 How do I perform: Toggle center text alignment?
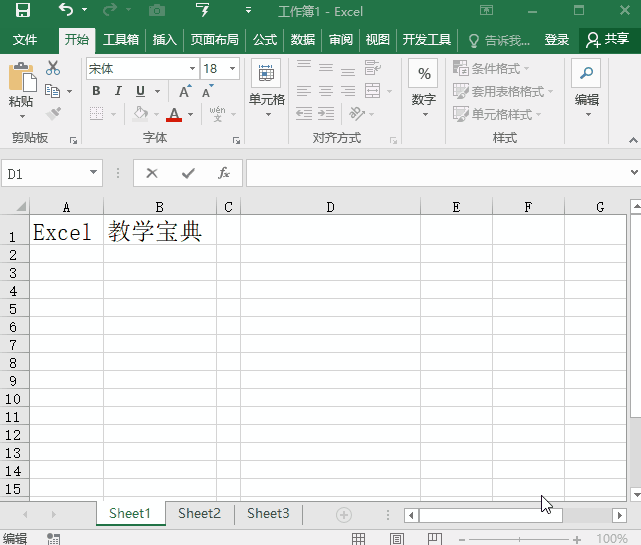(326, 91)
